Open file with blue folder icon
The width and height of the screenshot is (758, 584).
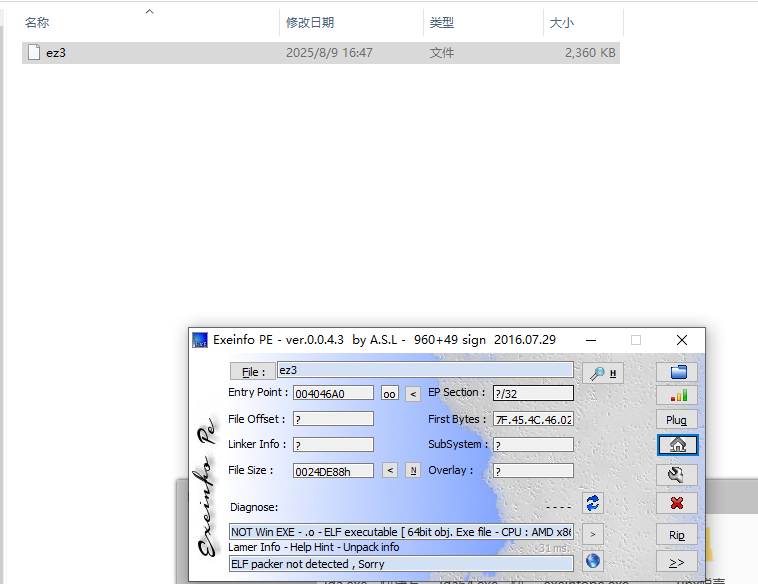pyautogui.click(x=677, y=372)
